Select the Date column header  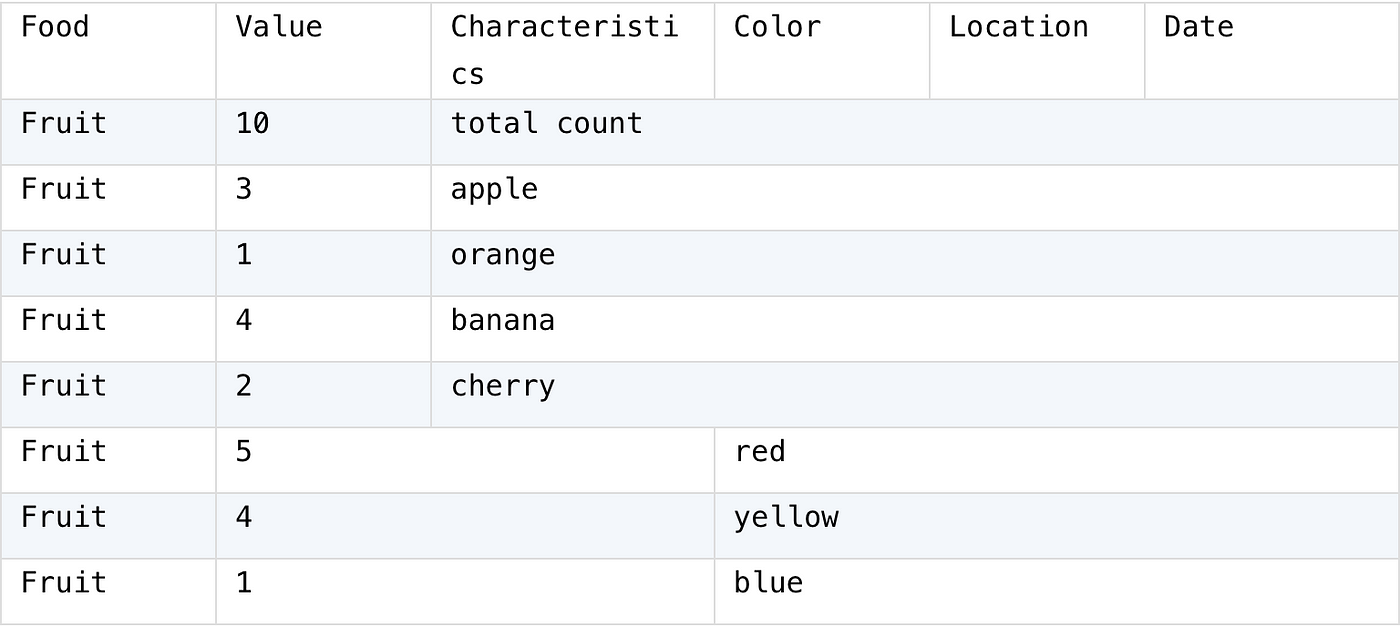[1271, 51]
